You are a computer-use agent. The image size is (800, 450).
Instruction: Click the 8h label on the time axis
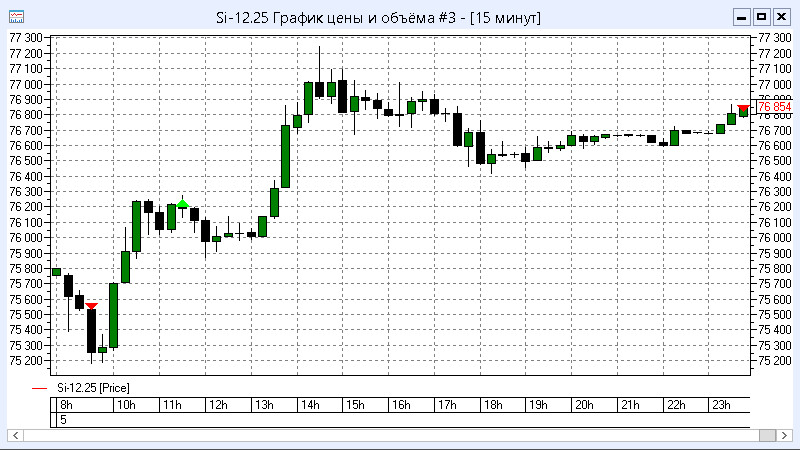pos(66,405)
